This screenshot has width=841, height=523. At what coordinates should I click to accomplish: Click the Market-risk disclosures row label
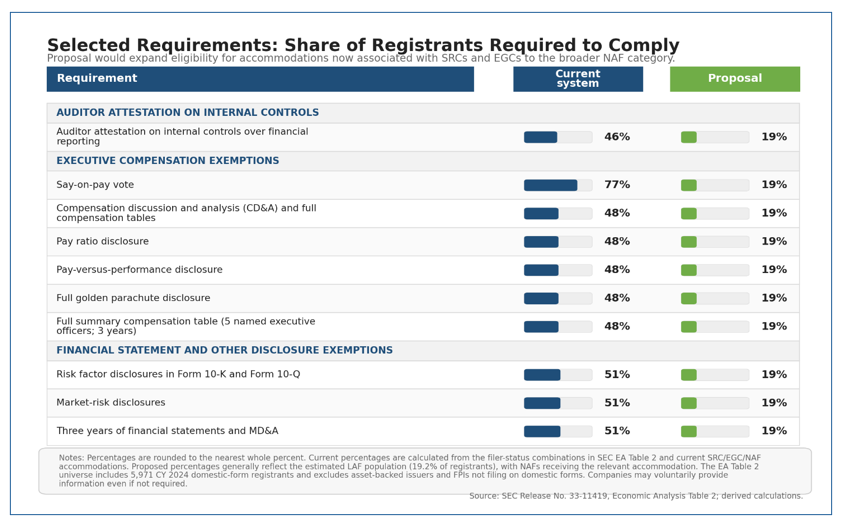click(x=110, y=403)
